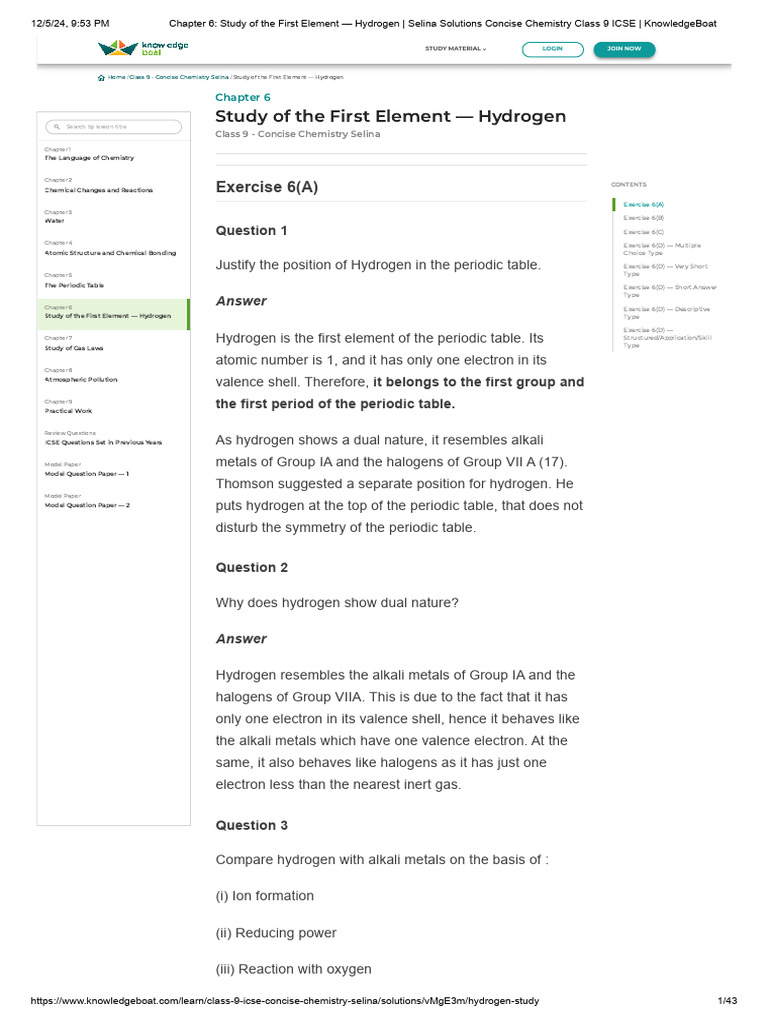This screenshot has width=768, height=1024.
Task: Click the KnowledgeBoat logo icon
Action: pyautogui.click(x=118, y=48)
